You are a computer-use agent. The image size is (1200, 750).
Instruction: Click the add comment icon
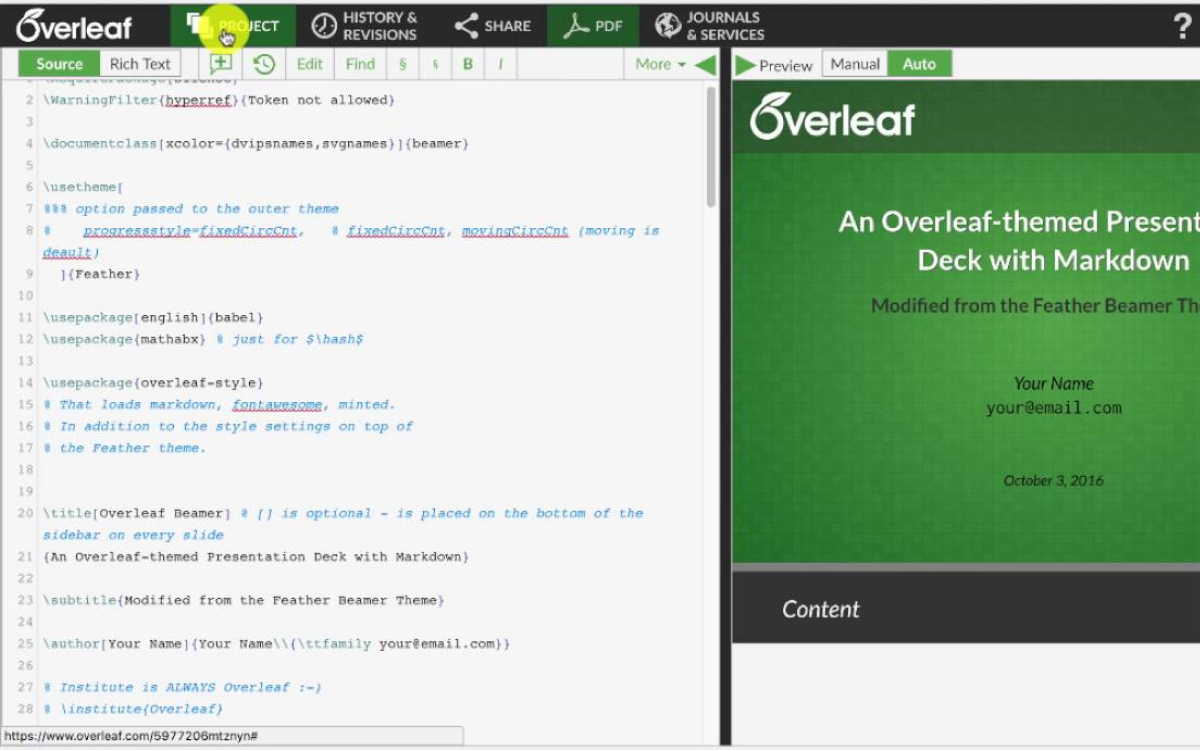(221, 64)
